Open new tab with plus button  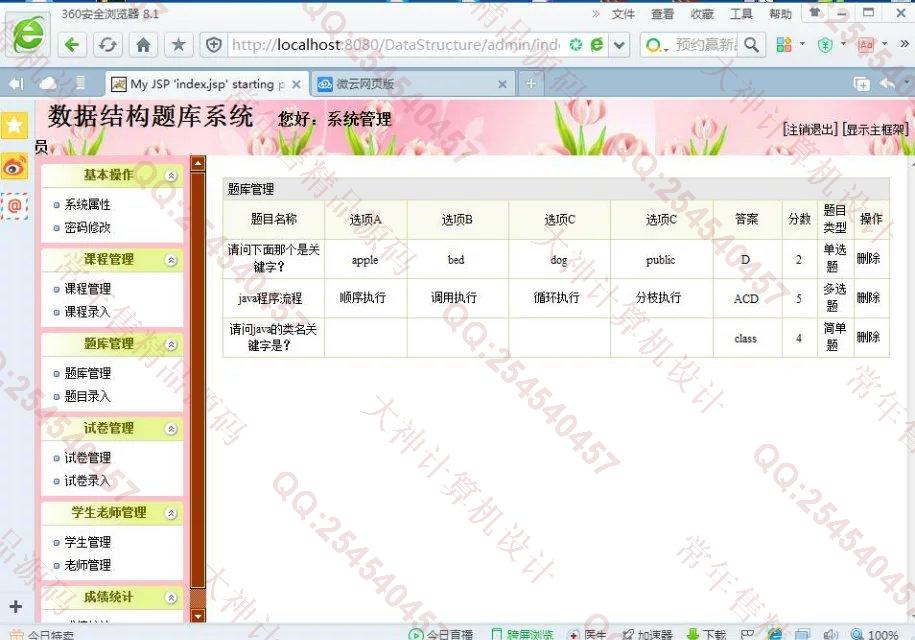pos(530,83)
